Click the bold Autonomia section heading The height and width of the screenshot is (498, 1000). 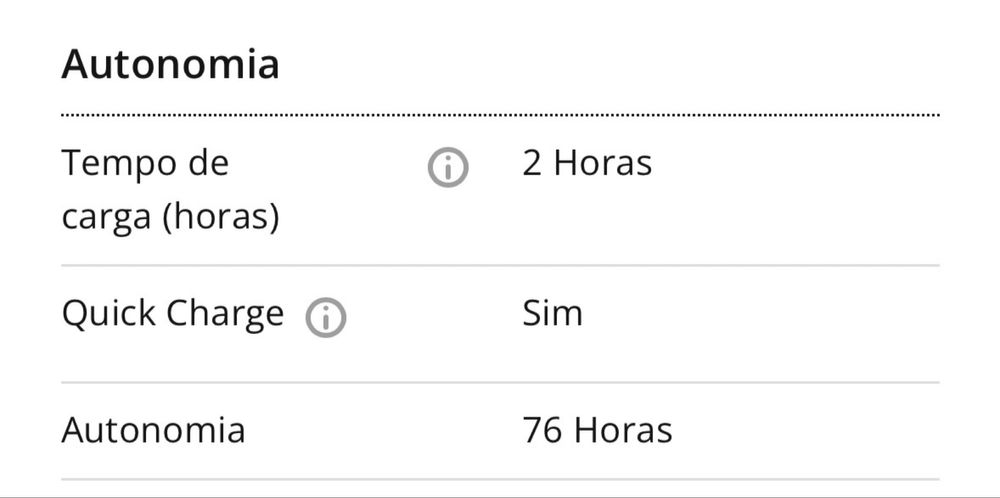coord(170,65)
